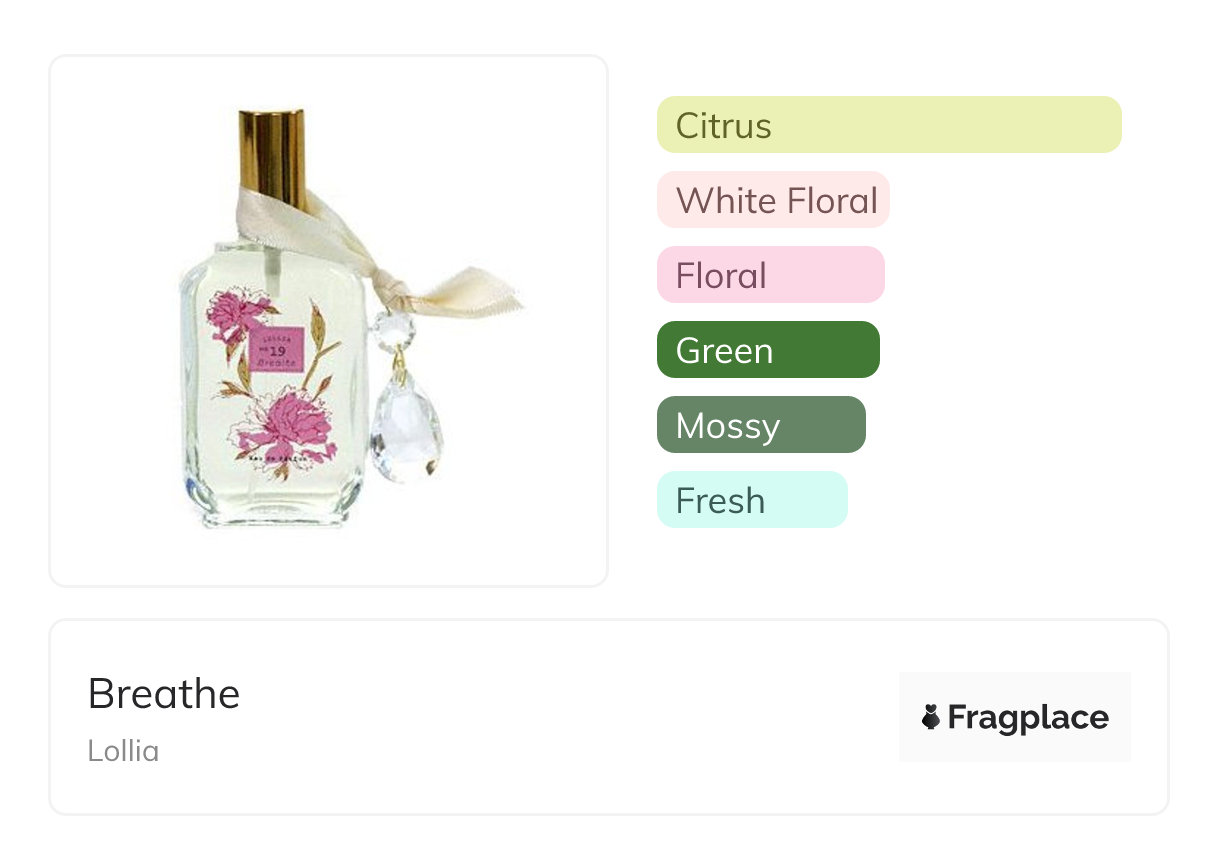Select the Citrus accord bar

tap(889, 125)
